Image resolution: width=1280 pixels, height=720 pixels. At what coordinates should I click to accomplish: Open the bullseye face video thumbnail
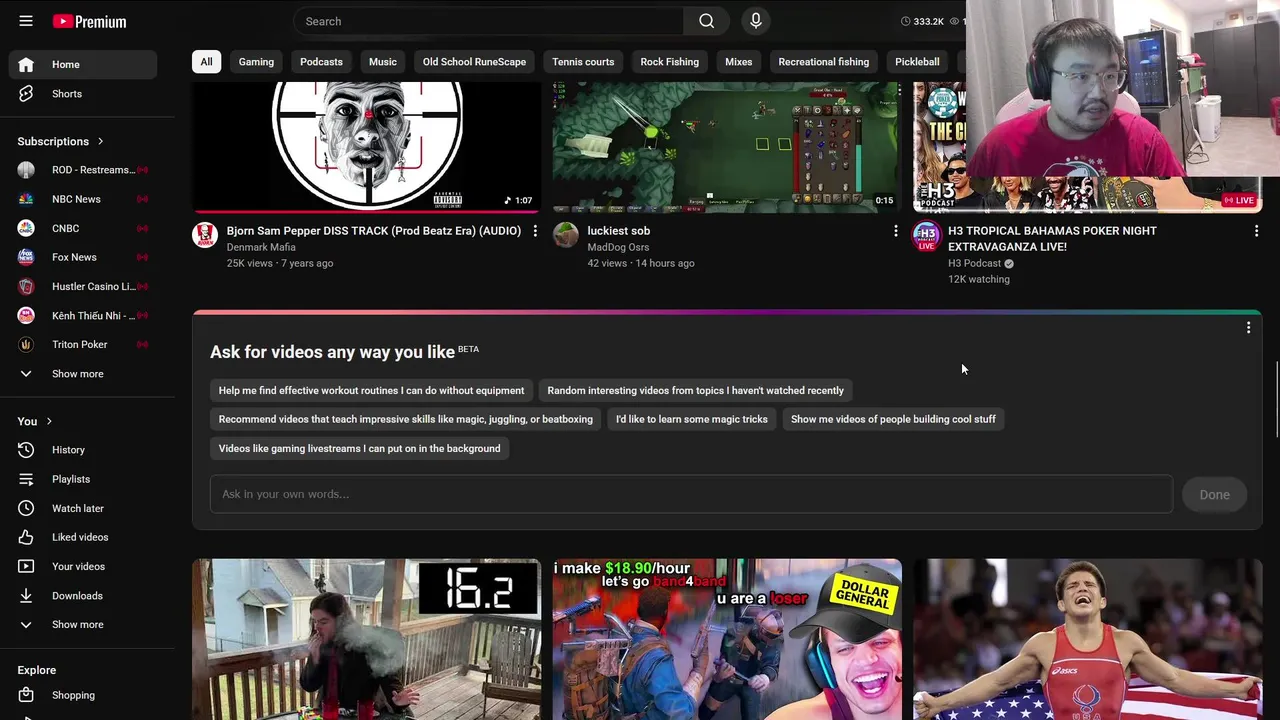click(367, 147)
